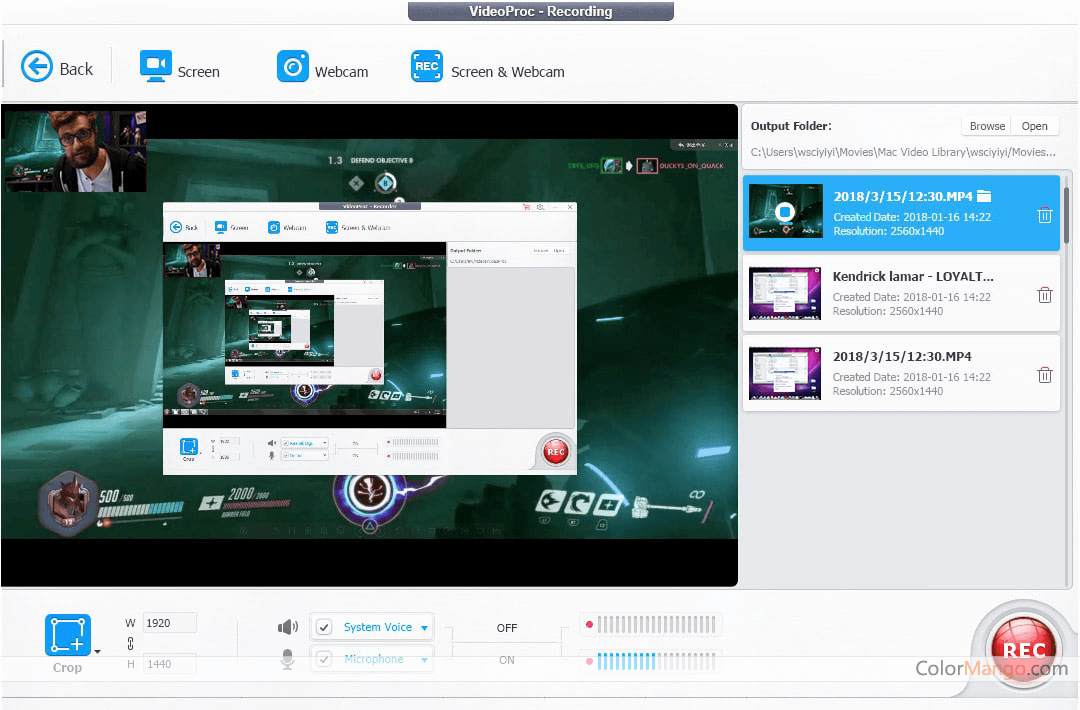Click the aspect ratio lock link icon
This screenshot has height=710, width=1080.
coord(130,644)
